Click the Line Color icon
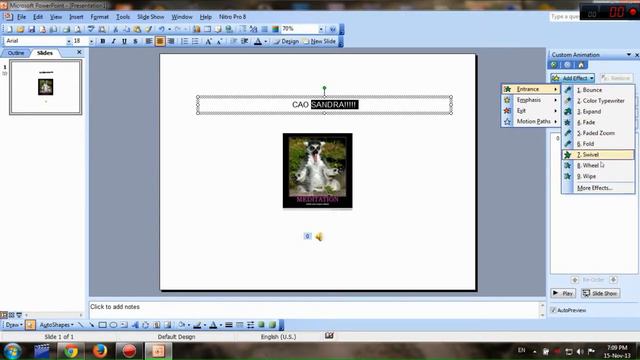 (x=197, y=325)
